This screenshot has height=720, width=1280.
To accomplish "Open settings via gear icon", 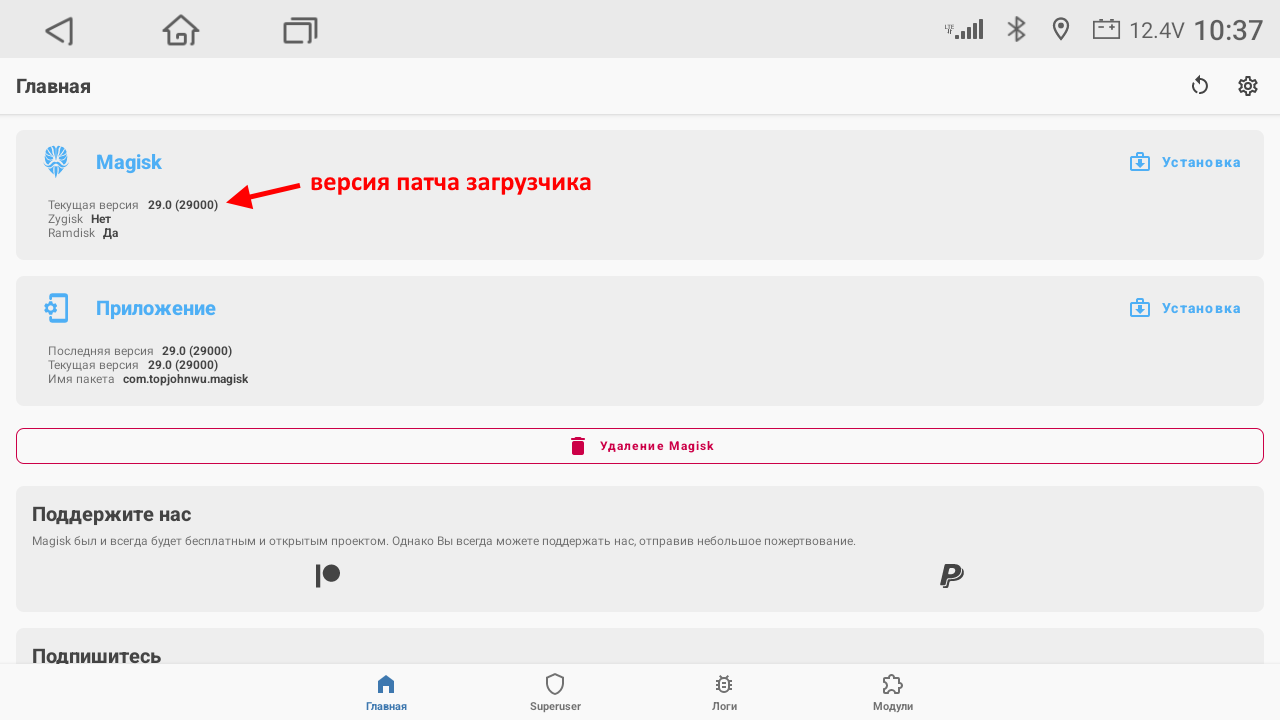I will coord(1247,86).
